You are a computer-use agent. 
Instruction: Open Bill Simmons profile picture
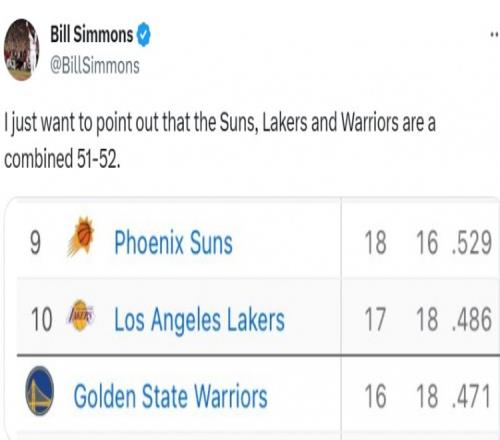[21, 50]
